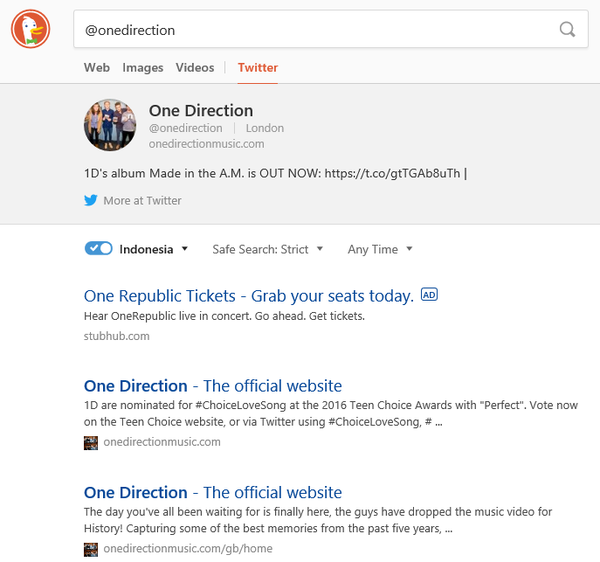Switch to the Images tab
This screenshot has width=600, height=562.
pyautogui.click(x=143, y=68)
